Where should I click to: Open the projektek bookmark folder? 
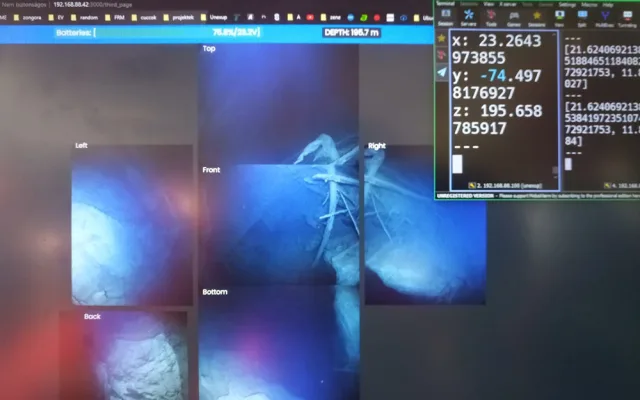[x=179, y=18]
